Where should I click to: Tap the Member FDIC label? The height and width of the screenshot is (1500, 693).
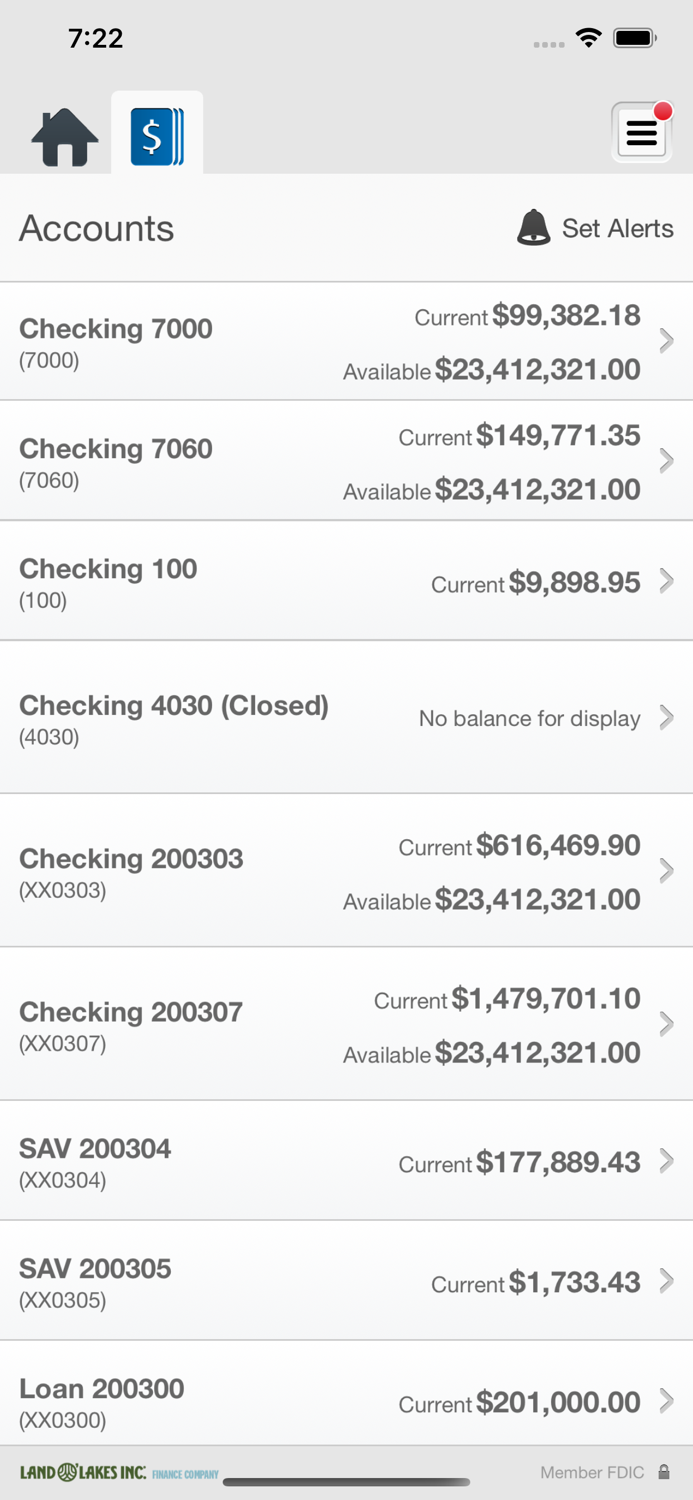click(592, 1472)
